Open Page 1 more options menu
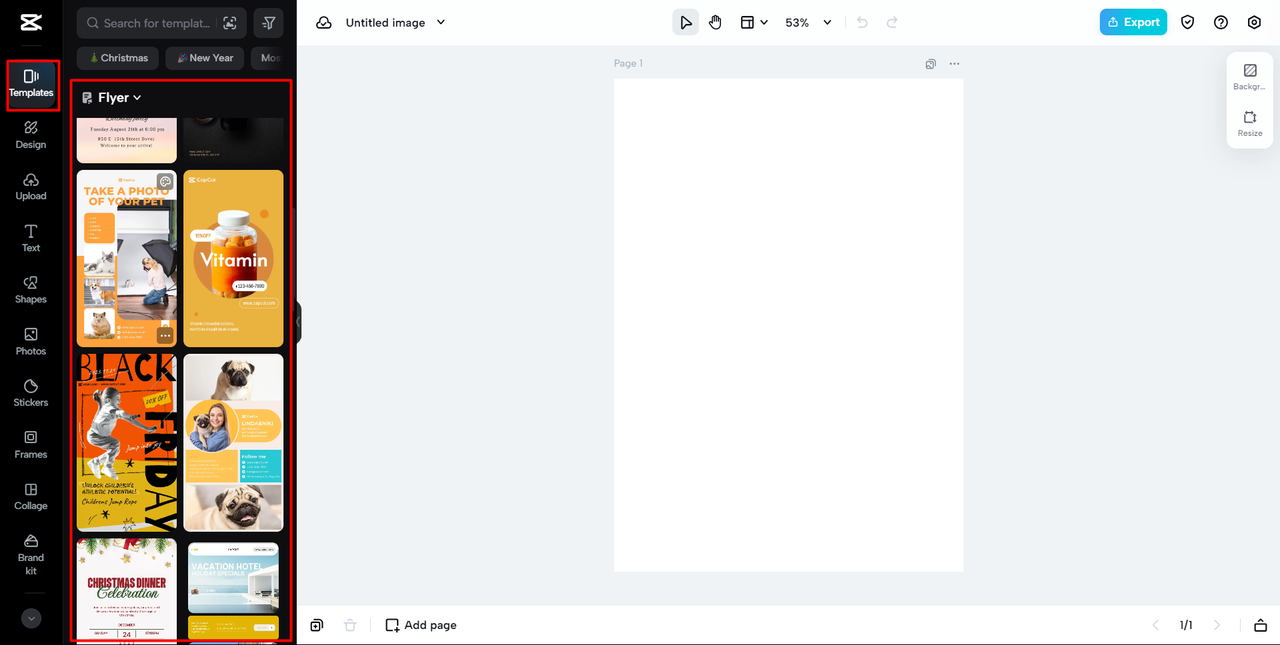The height and width of the screenshot is (645, 1280). [x=954, y=64]
